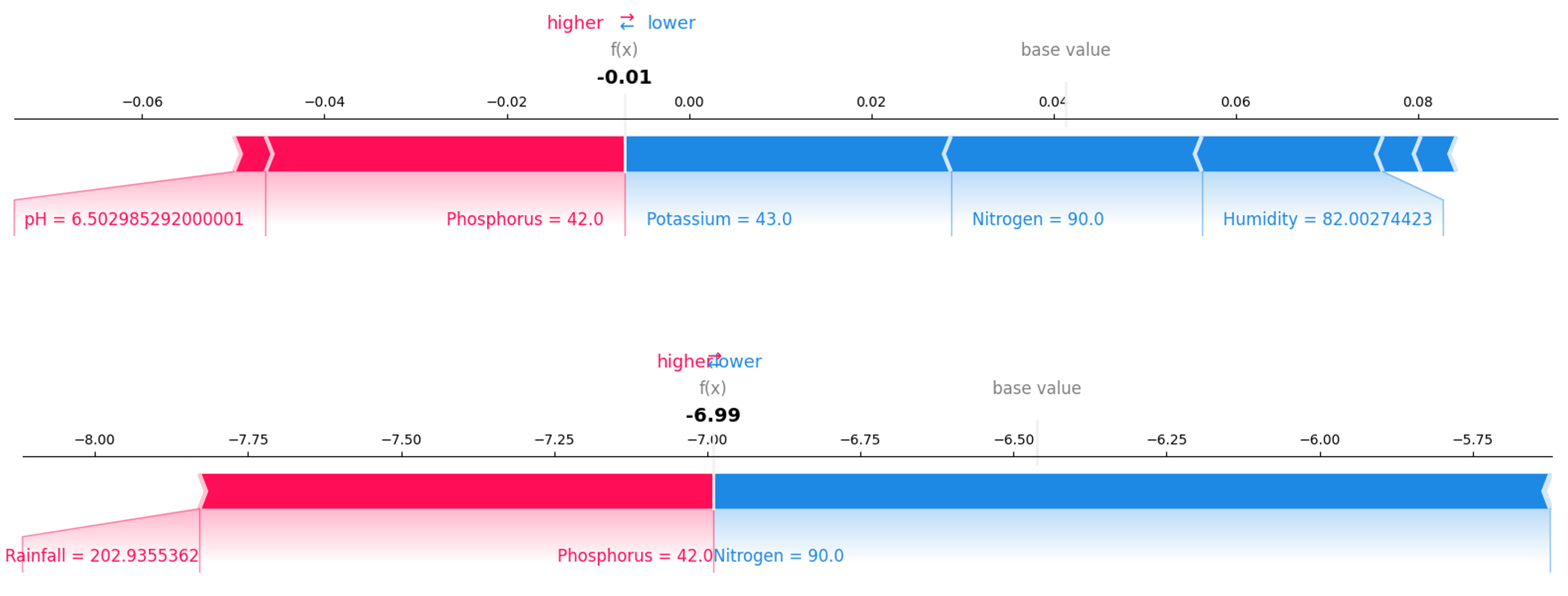Click the red Phosphorus bar in bottom plot
The width and height of the screenshot is (1568, 596).
coord(457,491)
